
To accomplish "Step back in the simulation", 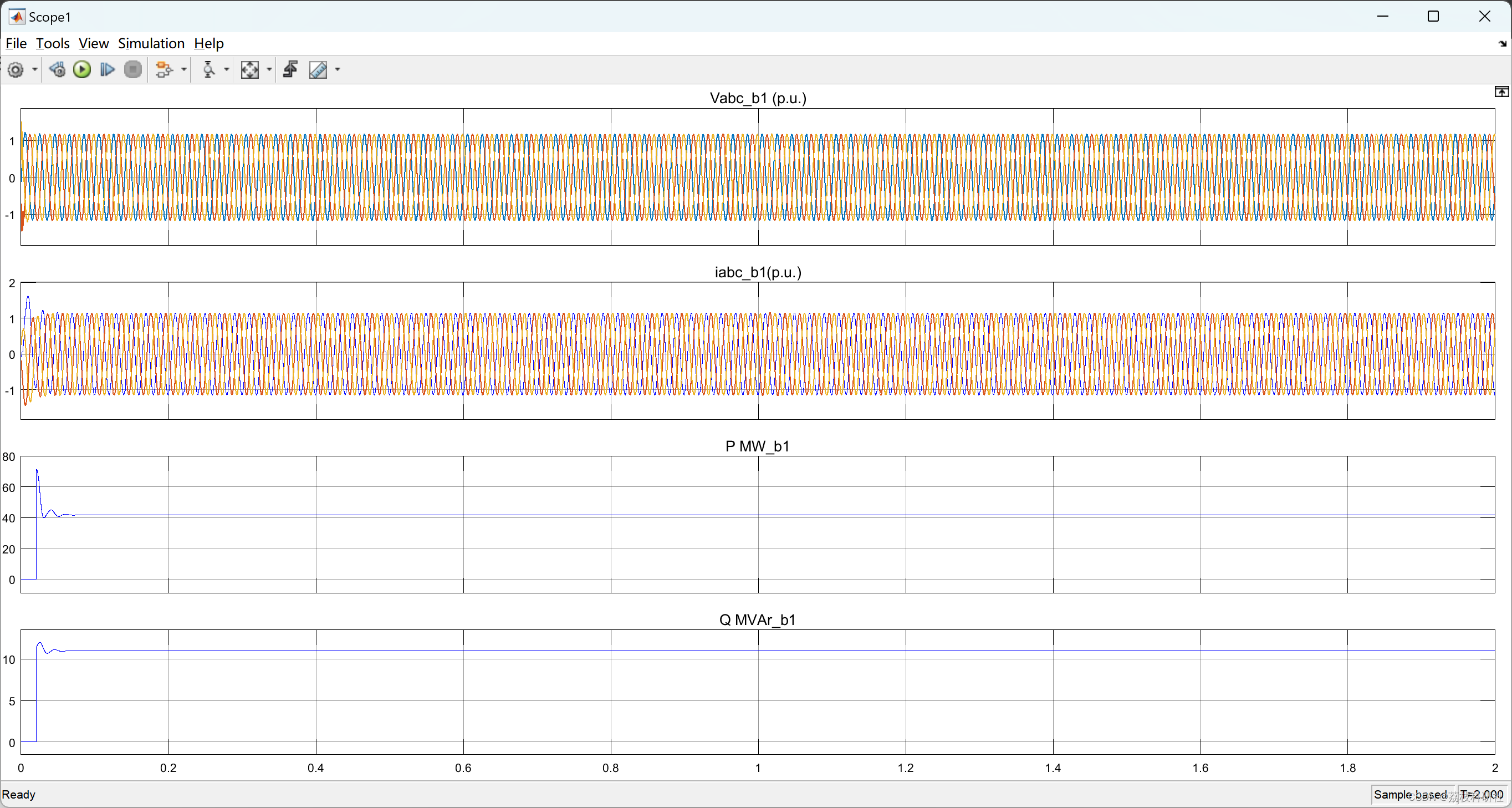I will 58,70.
